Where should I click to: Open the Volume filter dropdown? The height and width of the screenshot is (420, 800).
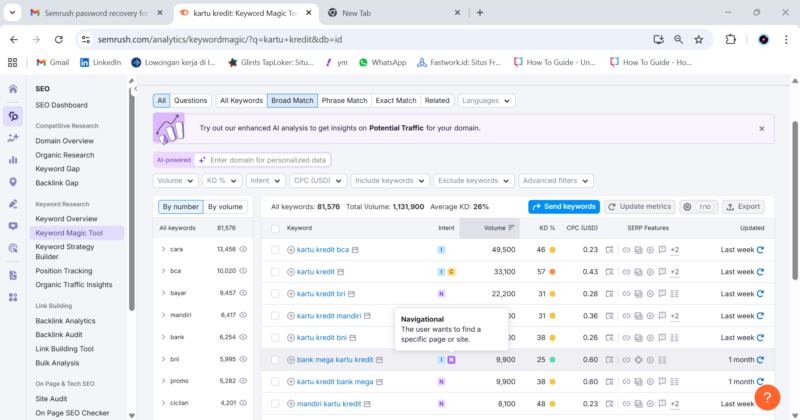[176, 181]
